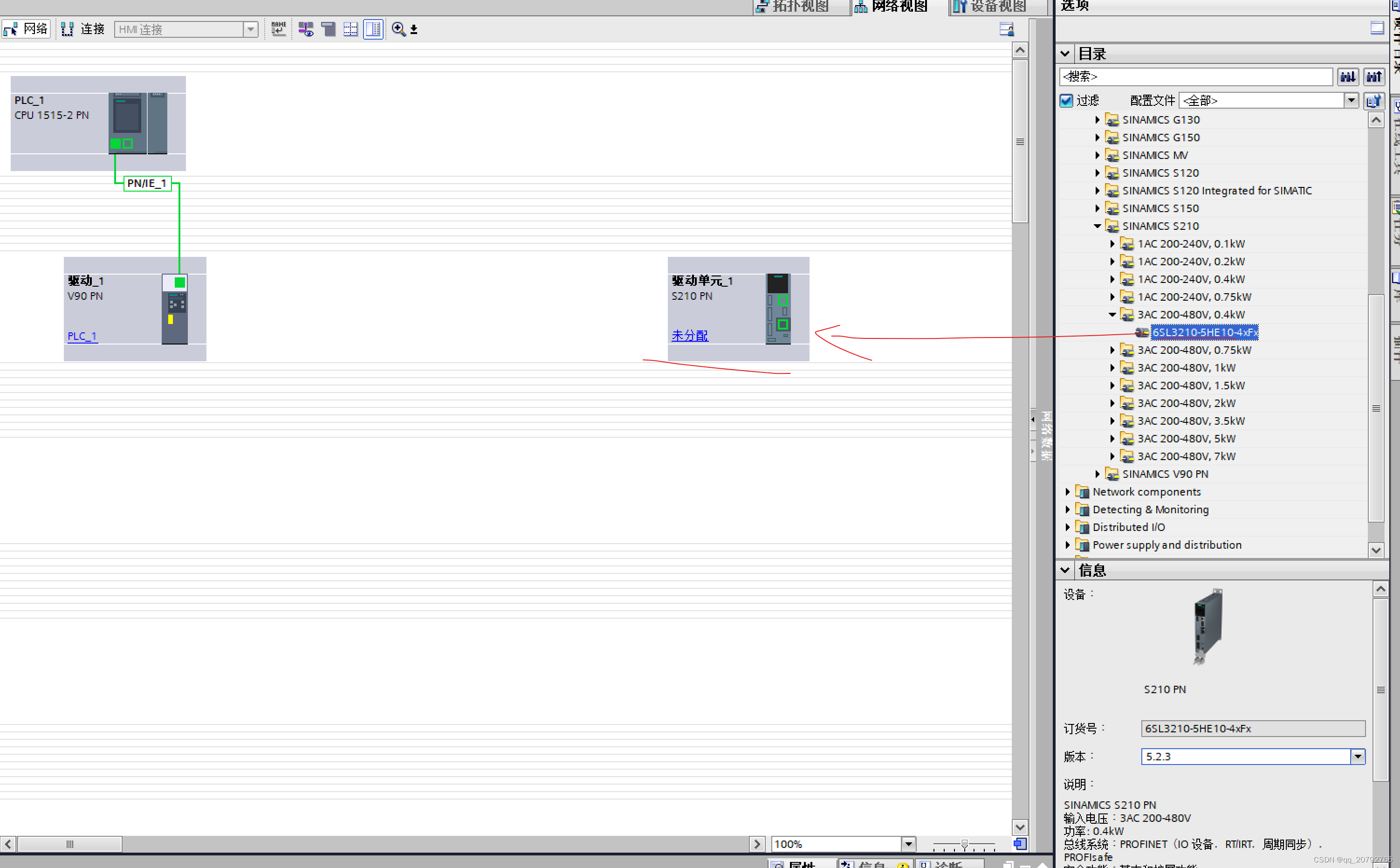Open the 版本 version 5.2.3 dropdown
The image size is (1400, 868).
tap(1357, 757)
